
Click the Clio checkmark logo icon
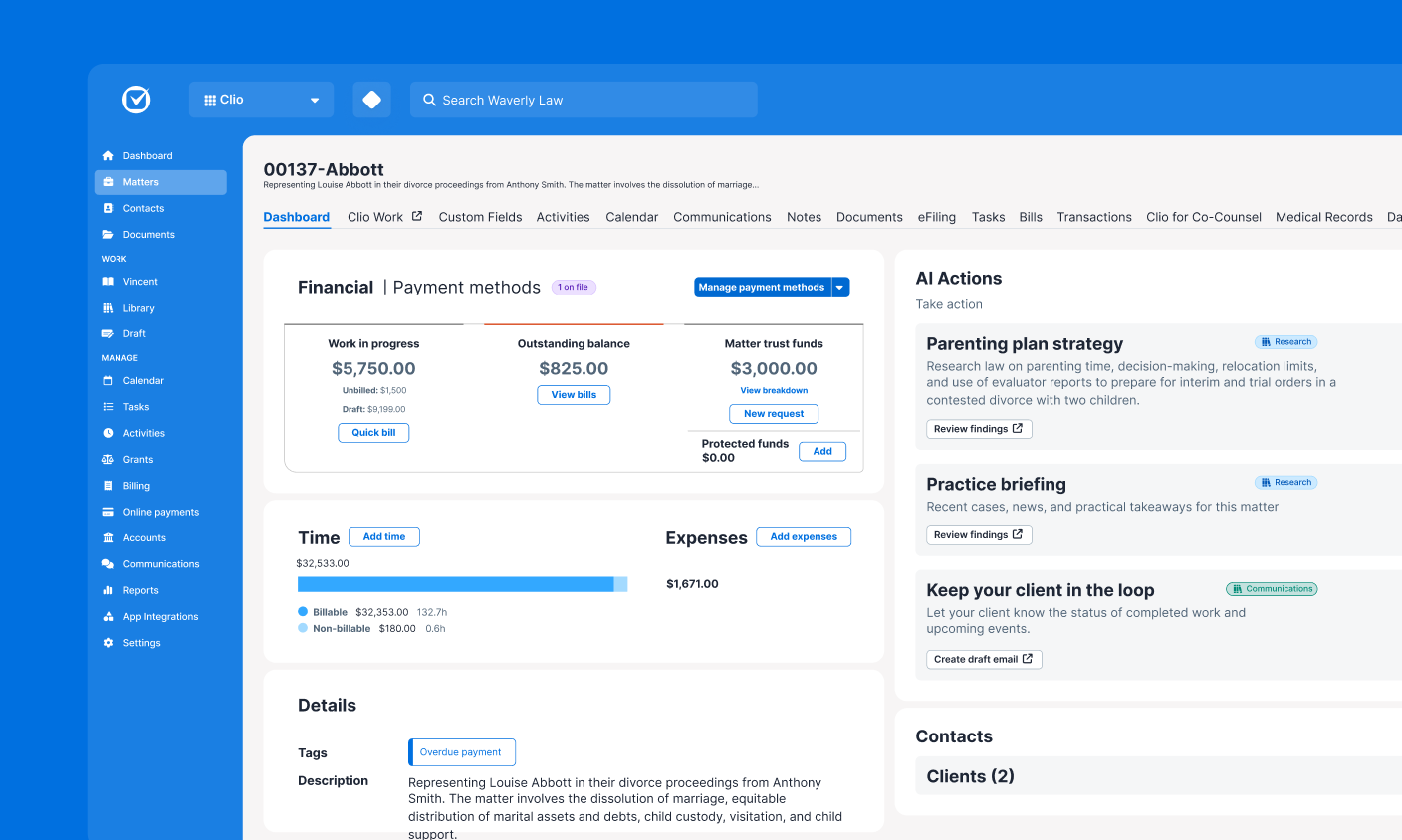pyautogui.click(x=136, y=100)
